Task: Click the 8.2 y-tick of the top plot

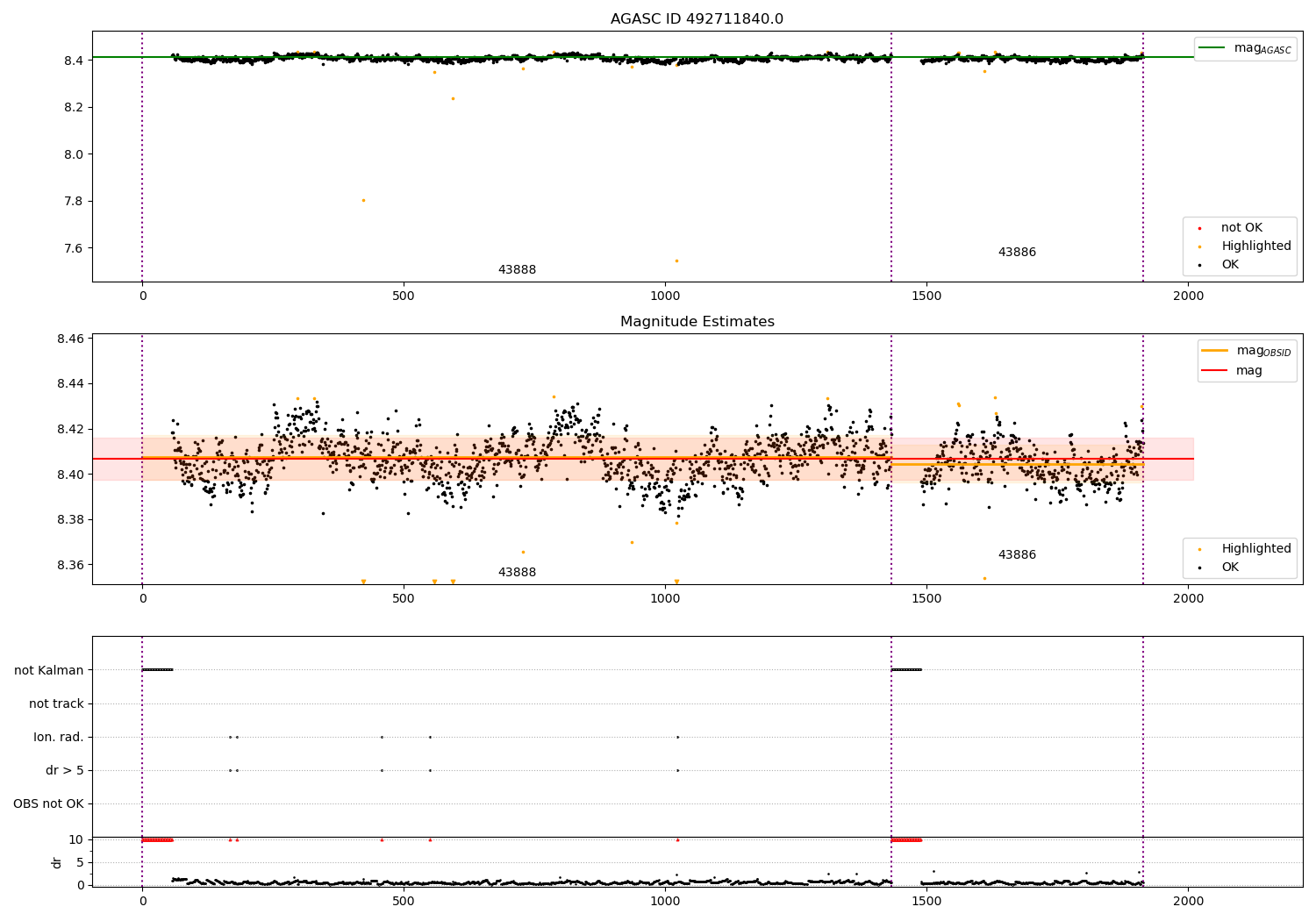Action: coord(74,107)
